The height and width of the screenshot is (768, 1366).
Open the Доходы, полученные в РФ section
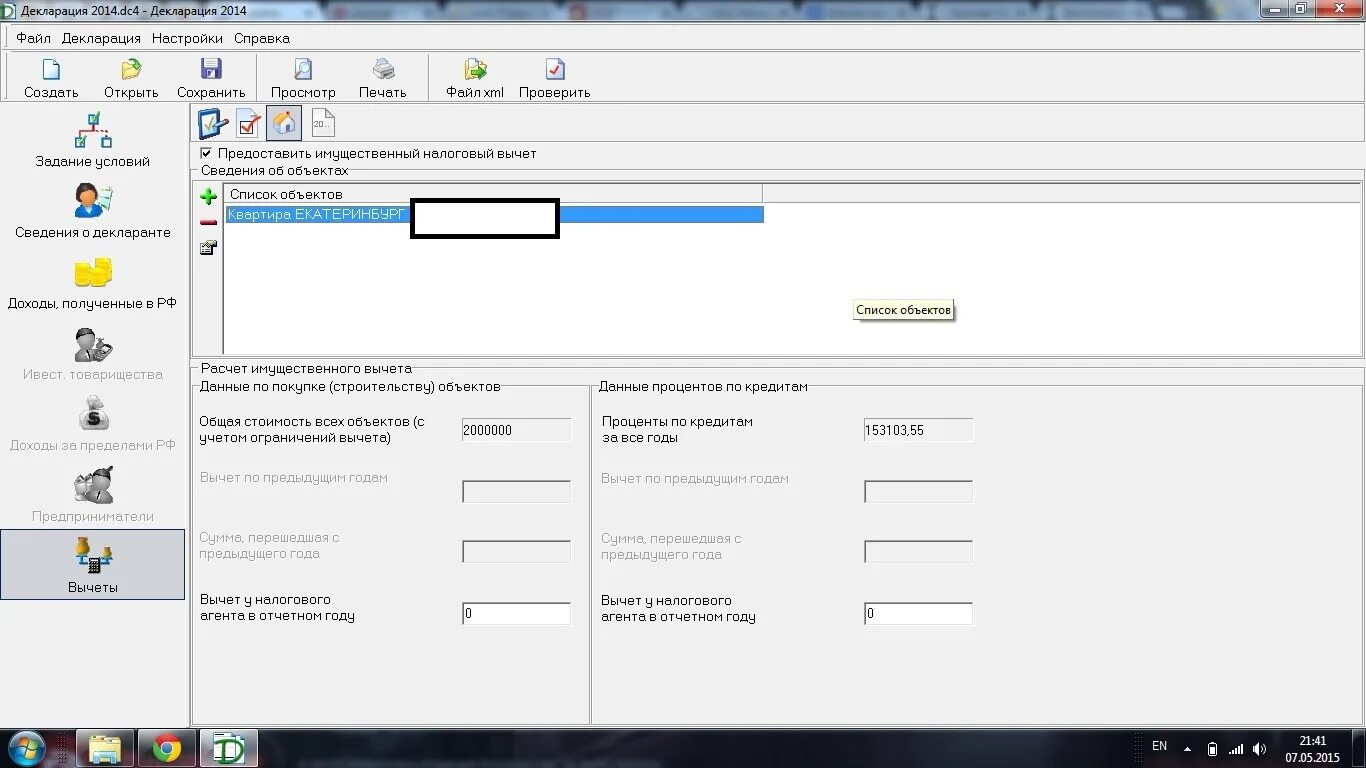pos(93,282)
